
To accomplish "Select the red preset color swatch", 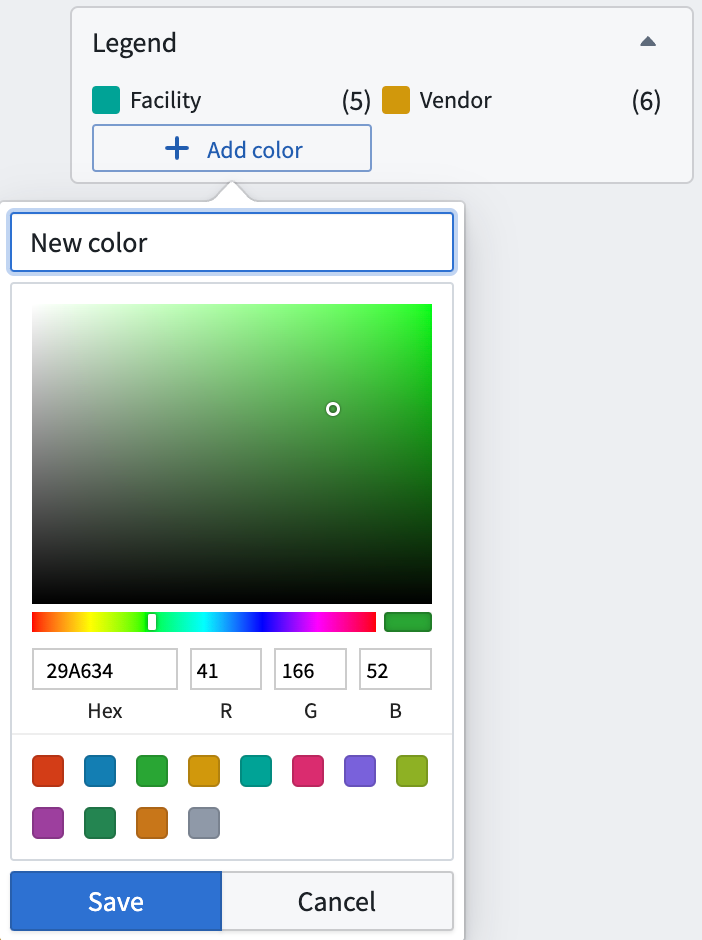I will pos(48,771).
